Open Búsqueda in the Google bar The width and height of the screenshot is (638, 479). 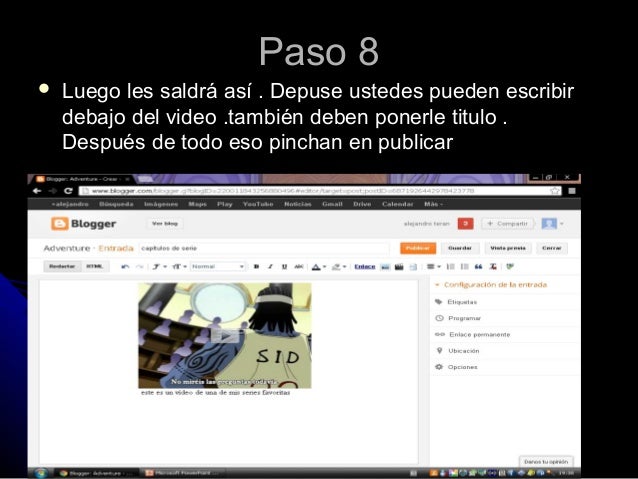click(x=116, y=204)
